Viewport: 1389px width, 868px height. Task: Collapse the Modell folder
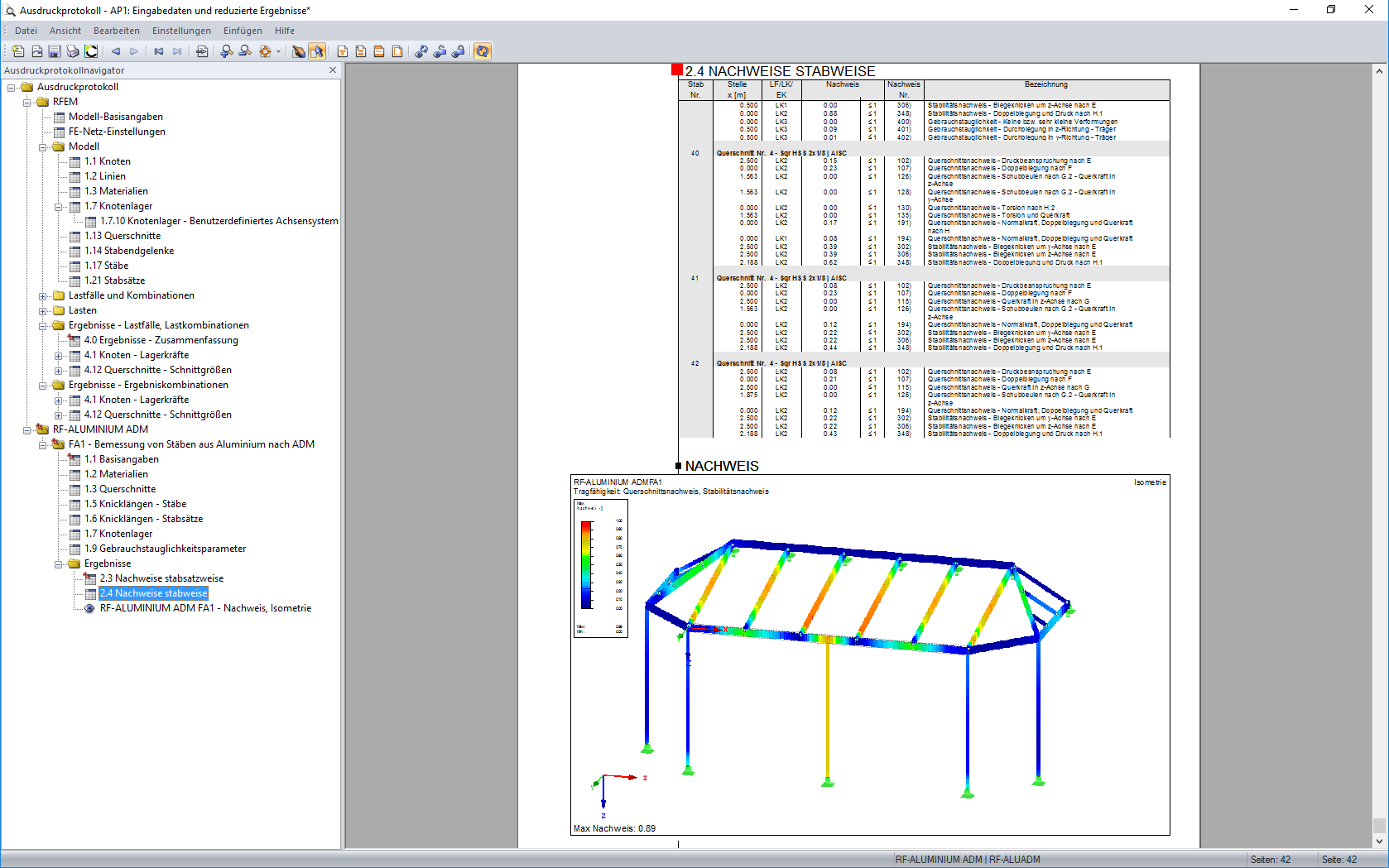43,146
